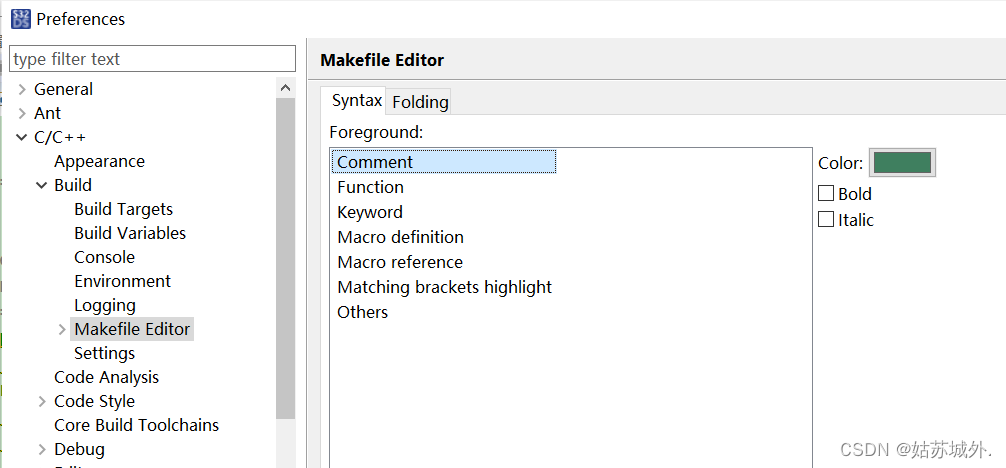Expand the Debug tree node
This screenshot has height=468, width=1006.
pos(42,449)
